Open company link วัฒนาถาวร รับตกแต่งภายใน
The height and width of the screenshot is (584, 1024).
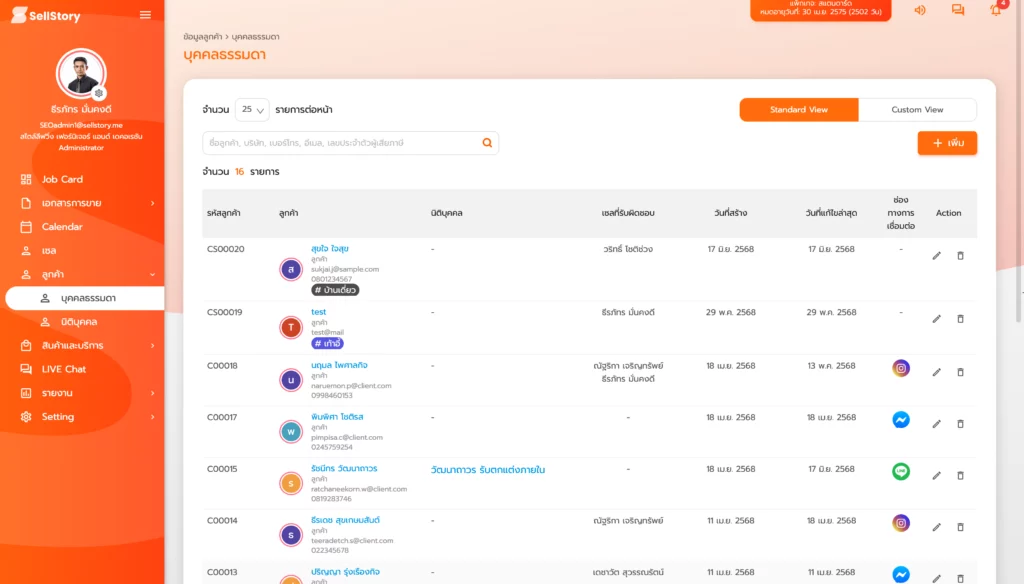[x=488, y=470]
